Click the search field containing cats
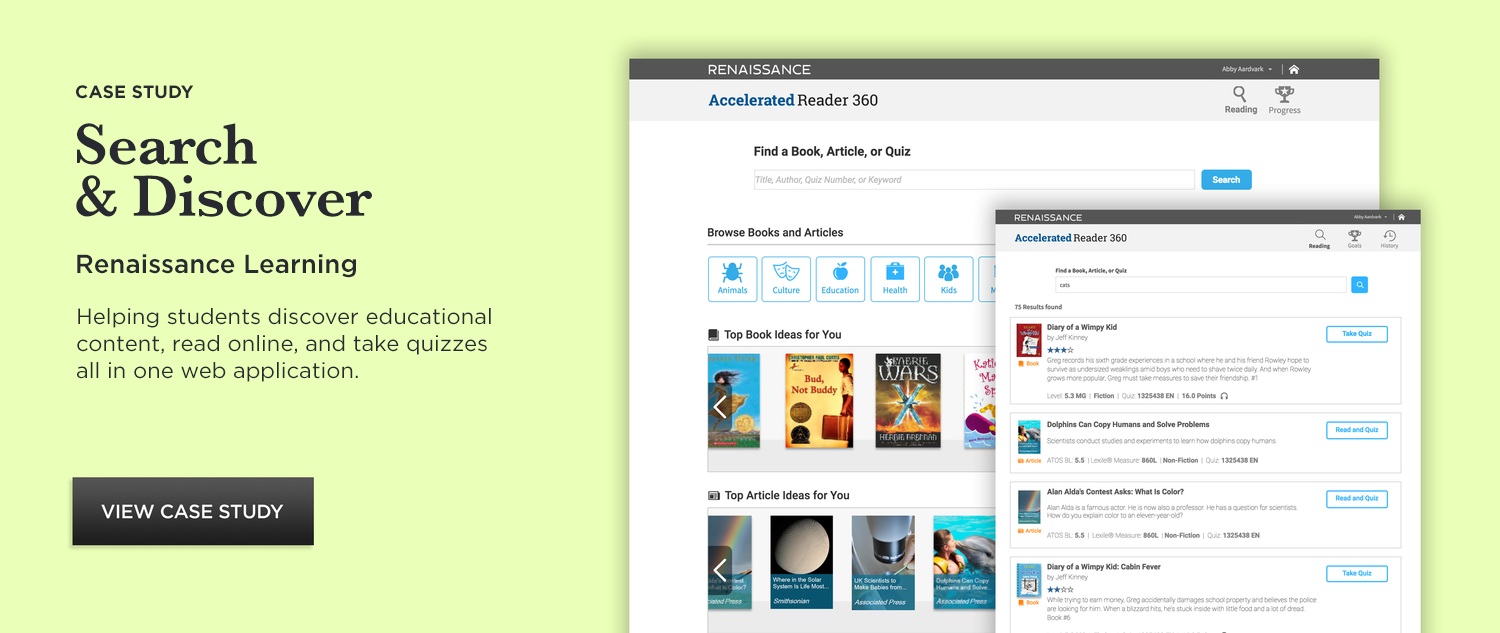The image size is (1500, 633). (x=1201, y=285)
